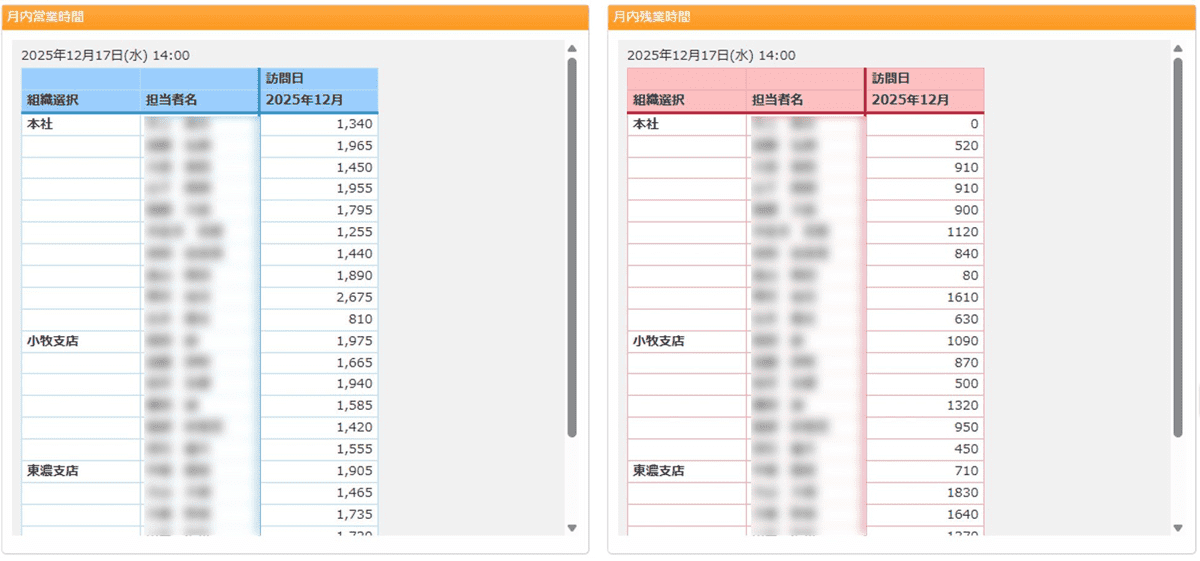1200x561 pixels.
Task: Click scroll up arrow in 月内営業時間 panel
Action: [572, 48]
